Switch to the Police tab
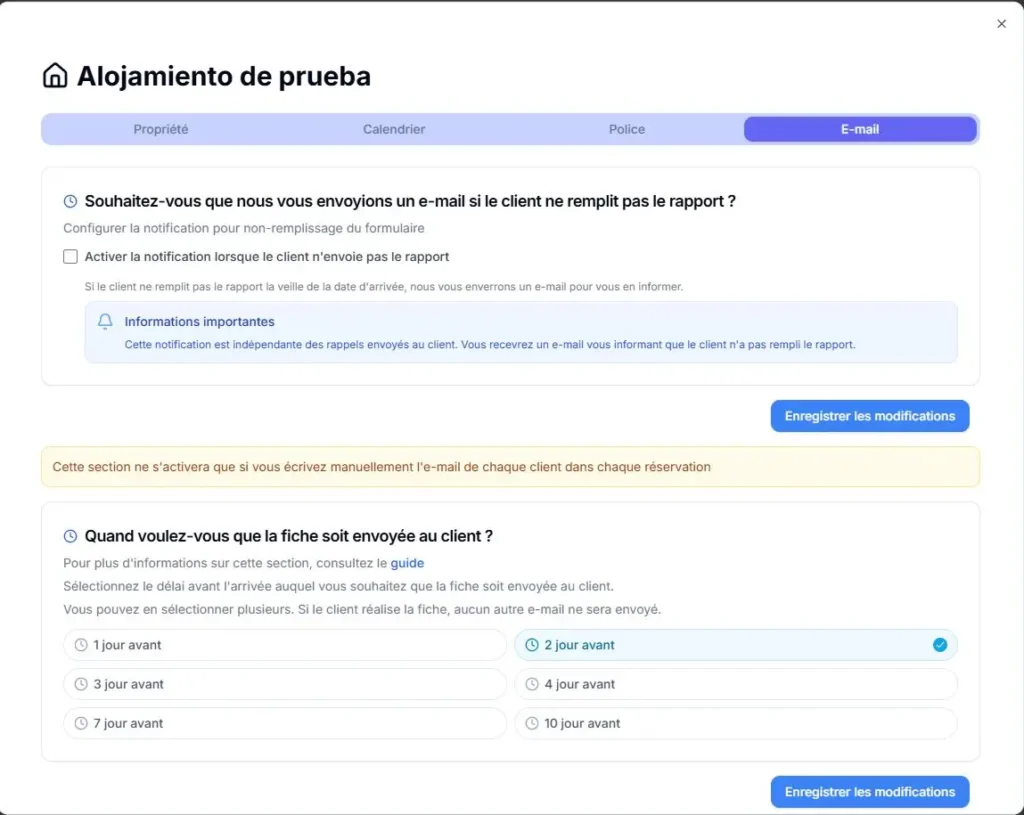1024x815 pixels. (x=626, y=129)
